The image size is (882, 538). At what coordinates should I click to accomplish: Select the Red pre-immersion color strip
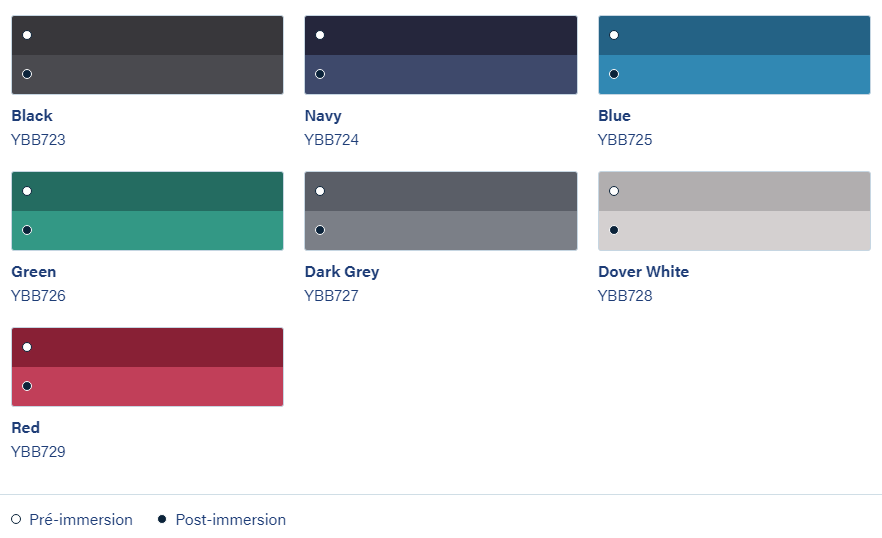point(147,347)
